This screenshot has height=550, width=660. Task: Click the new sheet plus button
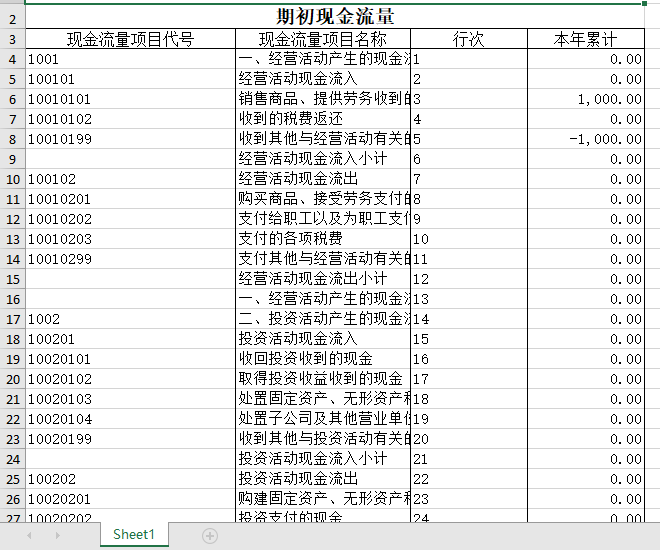[x=210, y=536]
